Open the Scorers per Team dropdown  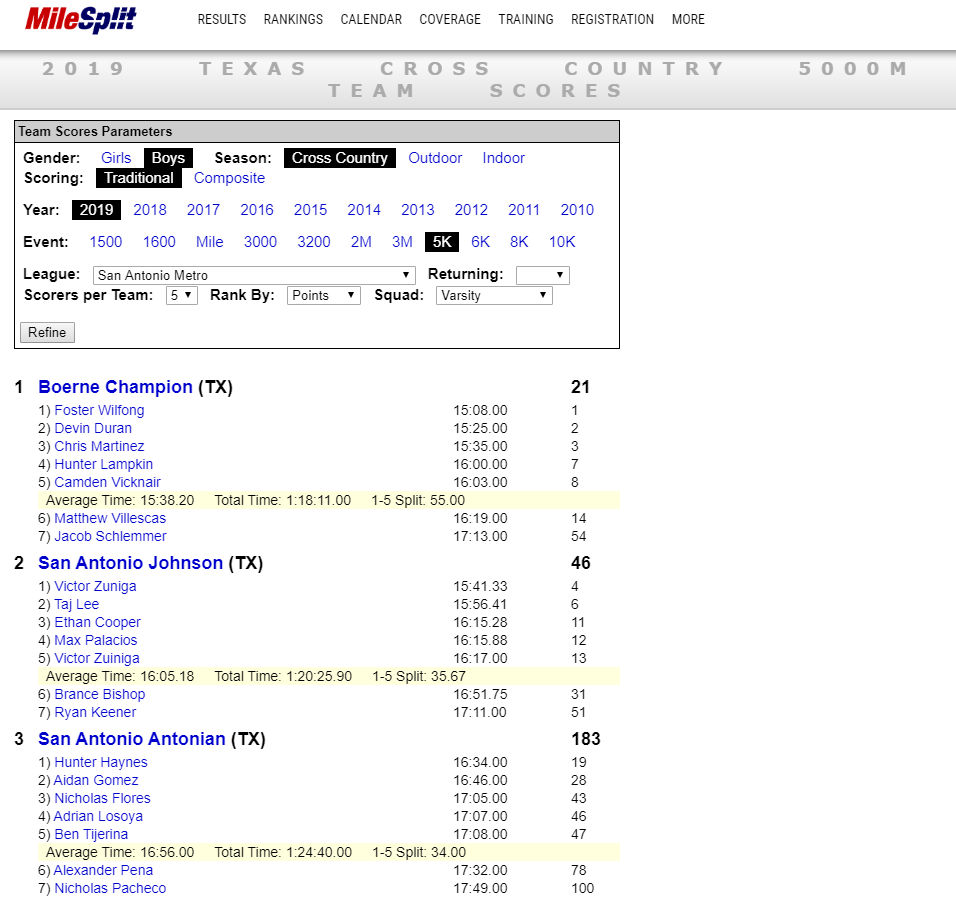coord(181,296)
